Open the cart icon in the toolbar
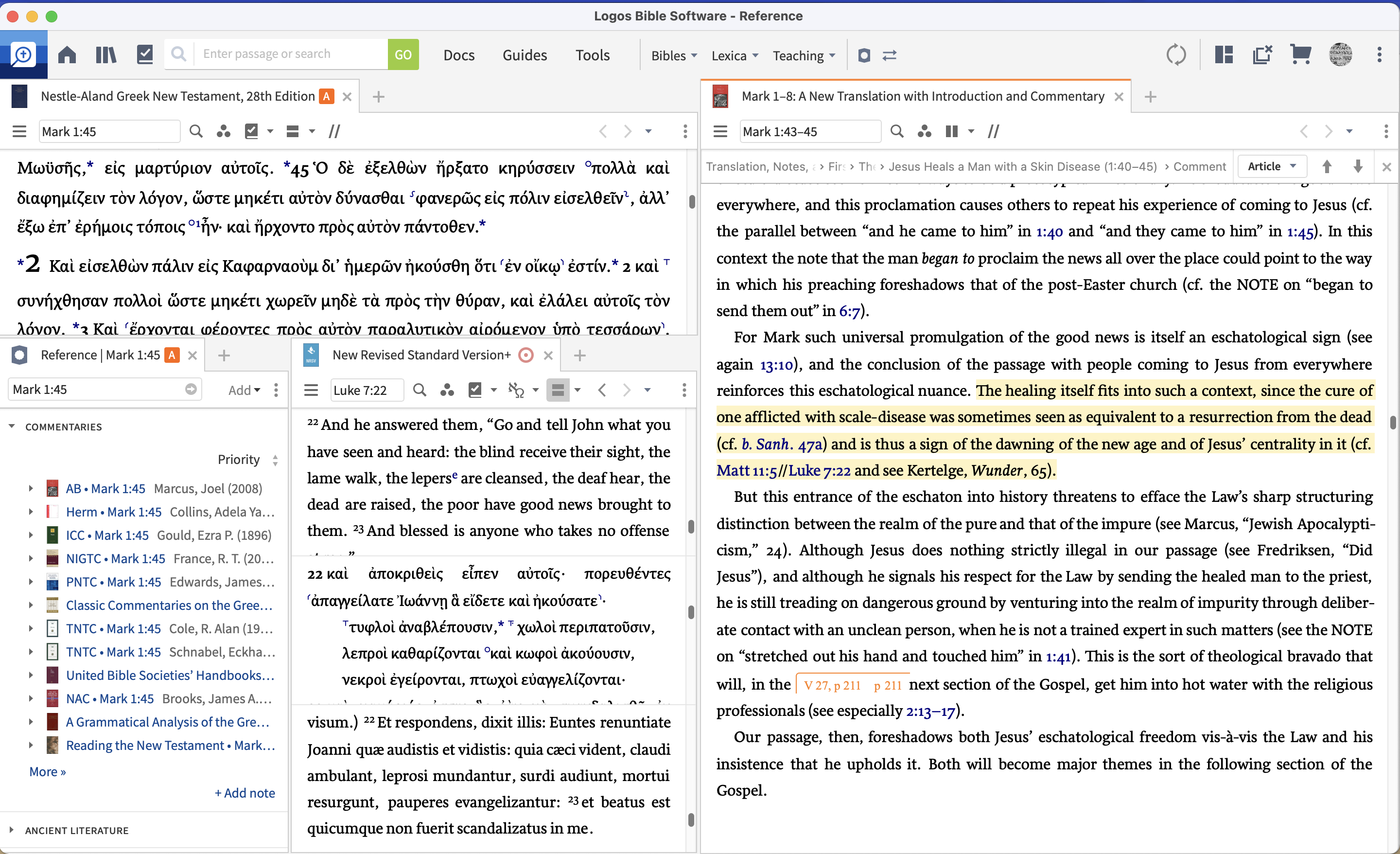Screen dimensions: 1400x854 (x=1300, y=54)
